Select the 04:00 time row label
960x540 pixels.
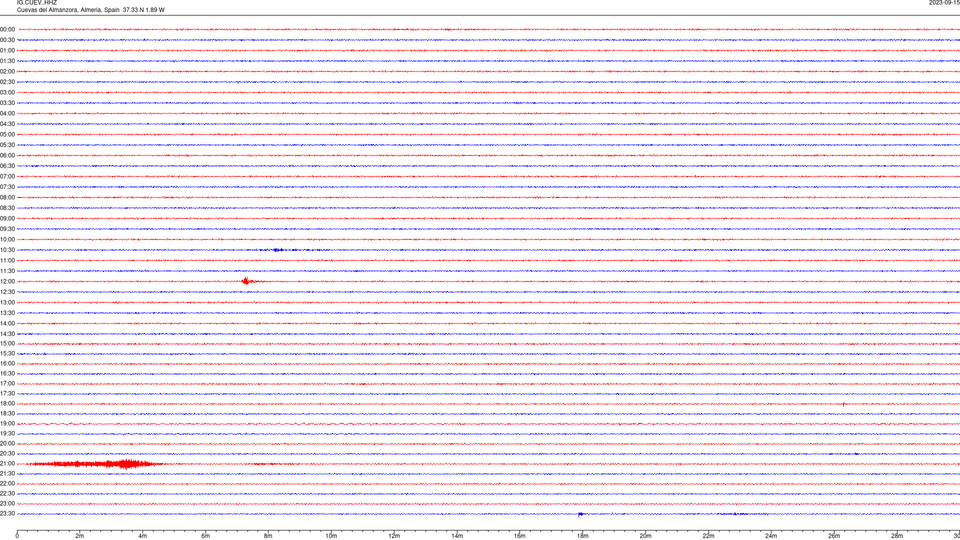(x=7, y=113)
